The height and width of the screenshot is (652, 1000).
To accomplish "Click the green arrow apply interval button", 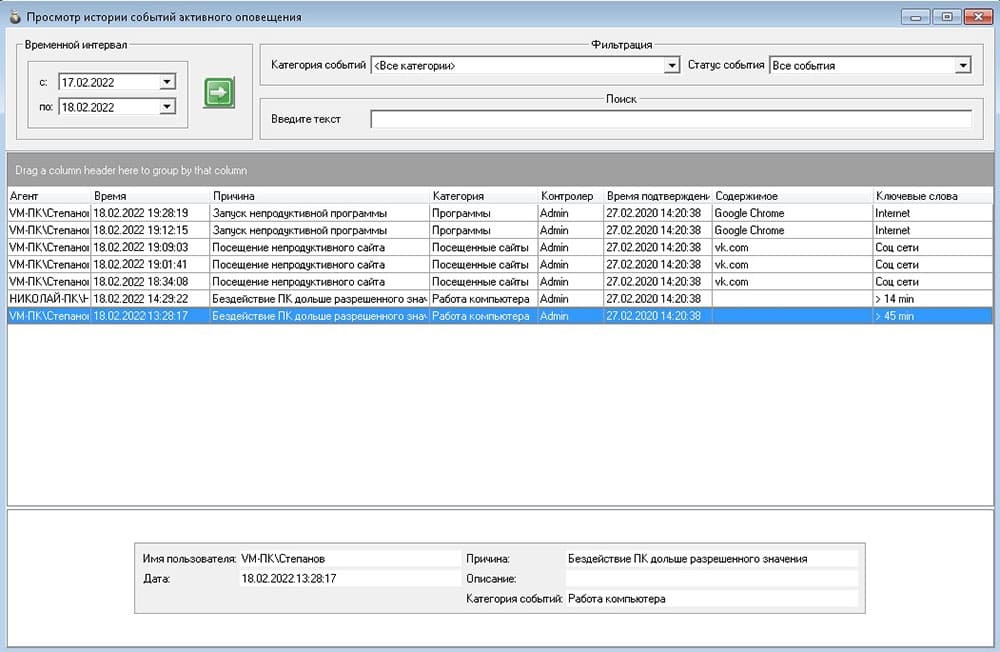I will point(219,93).
